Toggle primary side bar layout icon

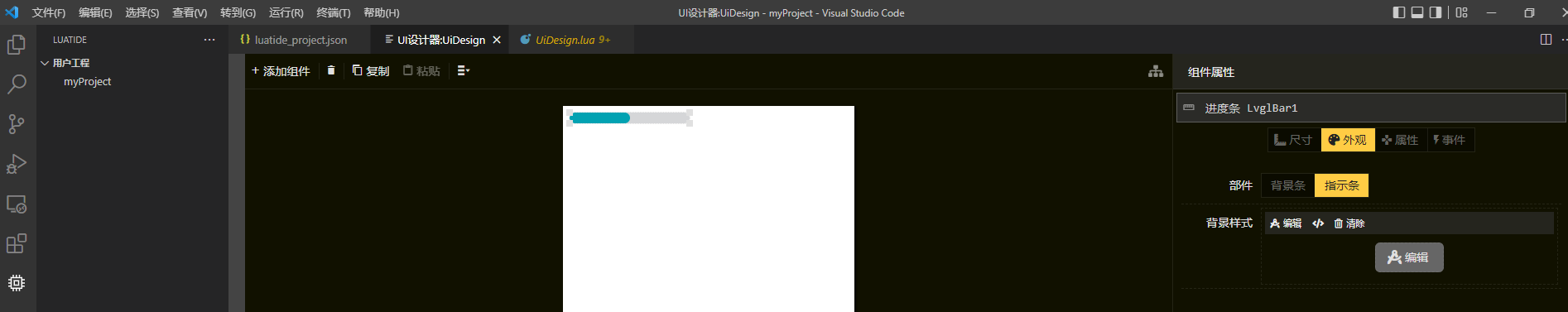[x=1399, y=12]
